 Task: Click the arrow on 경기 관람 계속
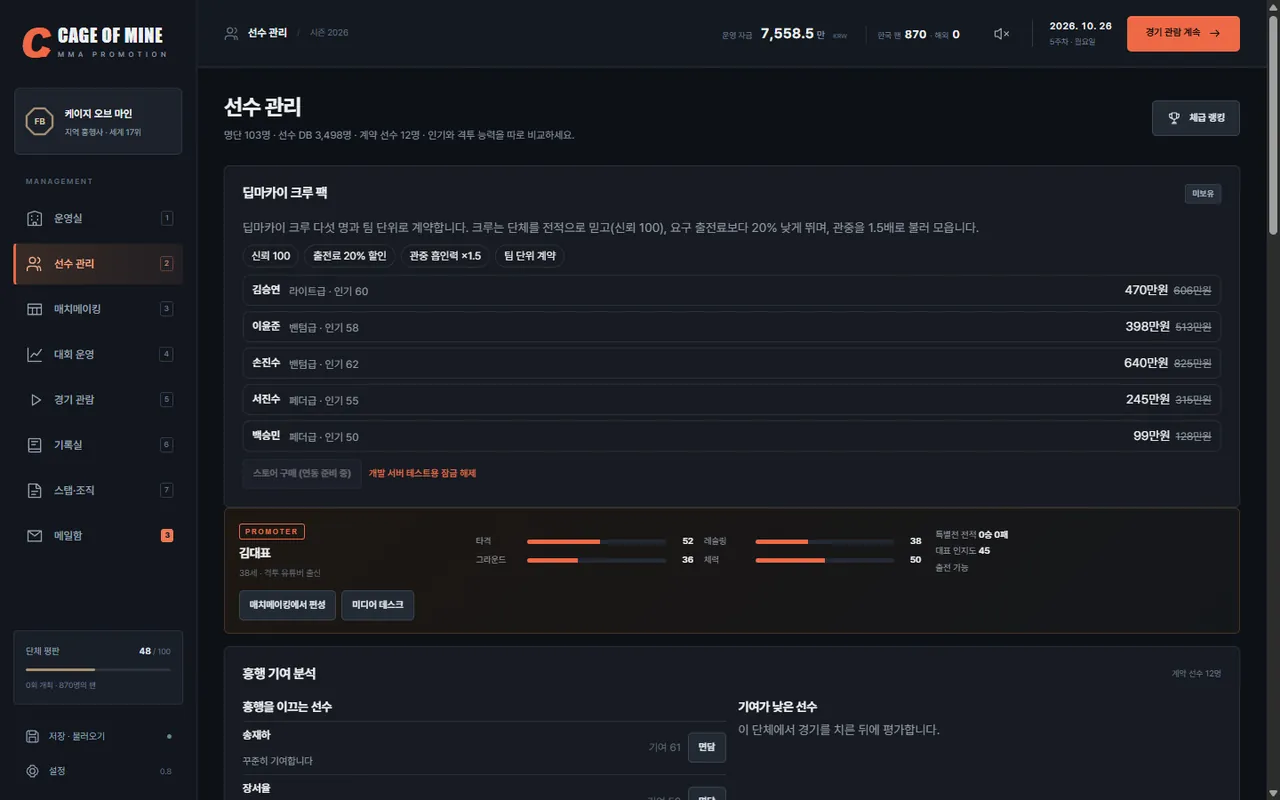tap(1215, 33)
